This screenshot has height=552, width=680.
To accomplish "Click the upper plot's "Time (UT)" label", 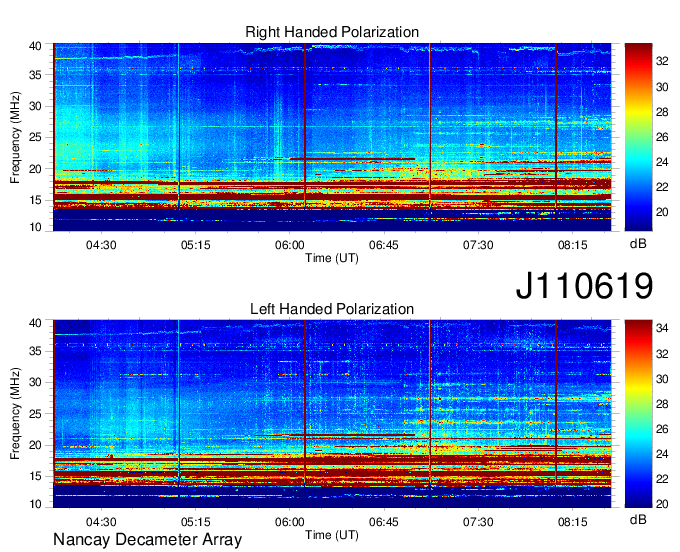I will [x=332, y=258].
